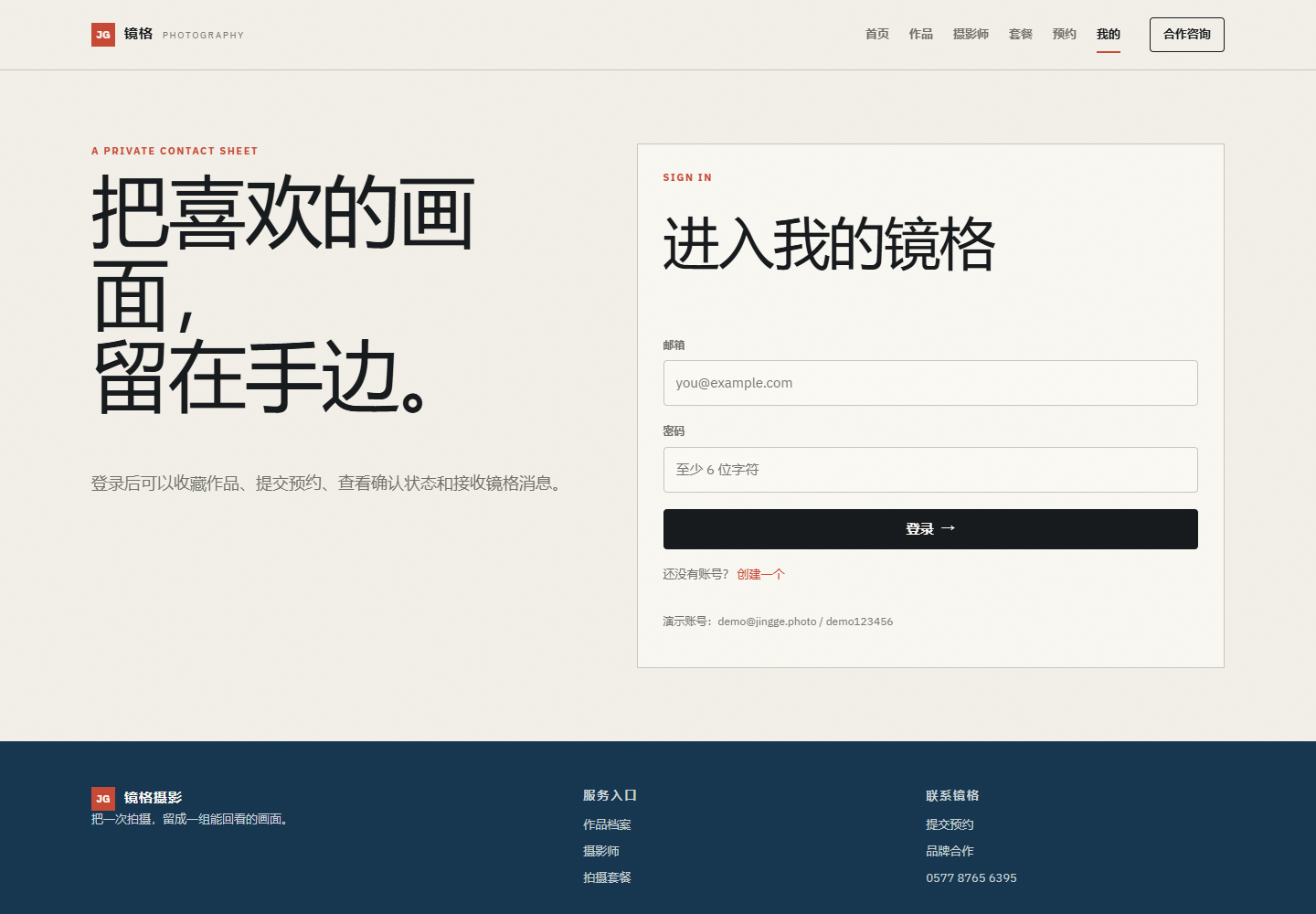This screenshot has width=1316, height=914.
Task: Click 镜格摄影 brand text in footer
Action: point(154,798)
